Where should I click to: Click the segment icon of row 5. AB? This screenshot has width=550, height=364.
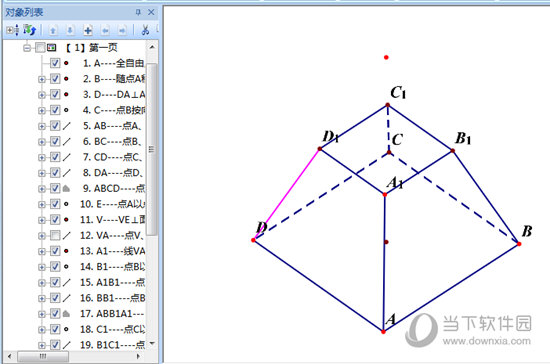pos(66,126)
